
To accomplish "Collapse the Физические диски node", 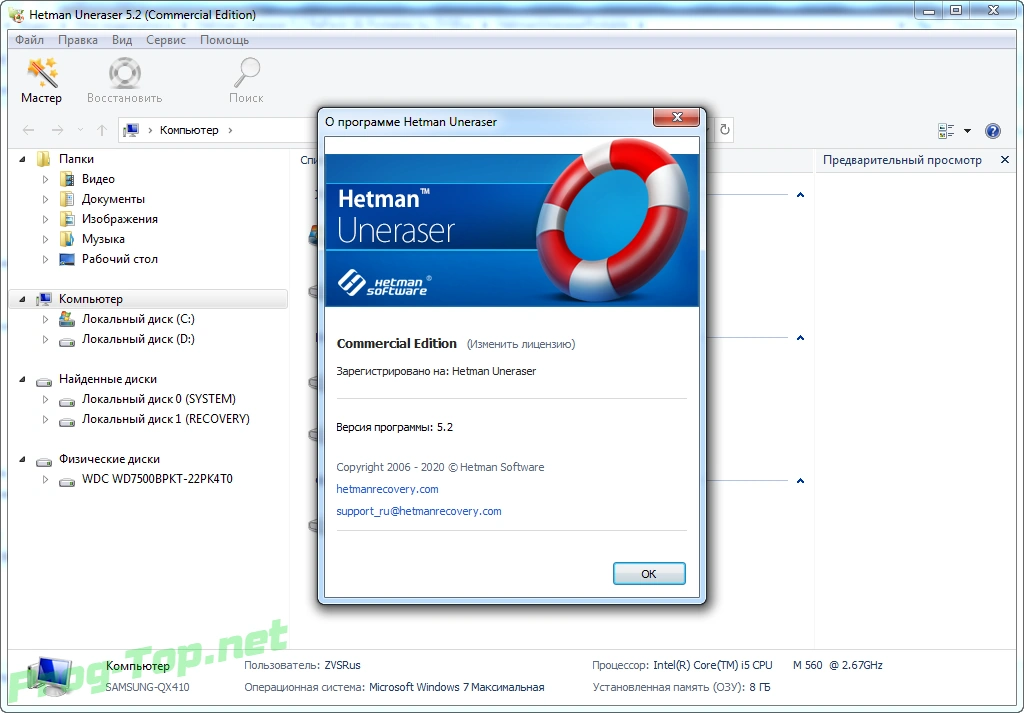I will pyautogui.click(x=22, y=460).
